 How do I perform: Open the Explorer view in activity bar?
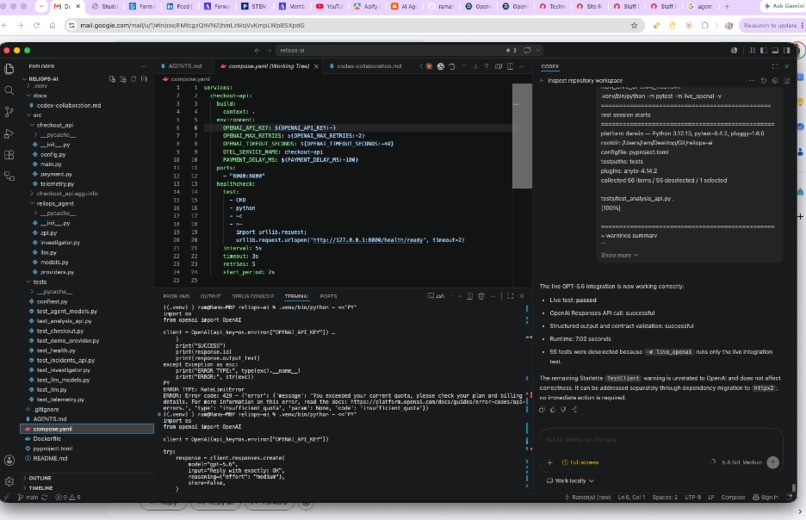click(x=9, y=69)
